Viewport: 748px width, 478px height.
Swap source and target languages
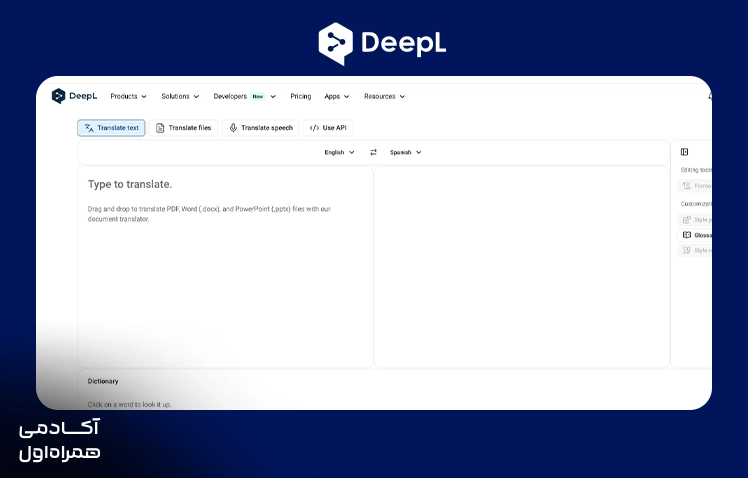373,152
